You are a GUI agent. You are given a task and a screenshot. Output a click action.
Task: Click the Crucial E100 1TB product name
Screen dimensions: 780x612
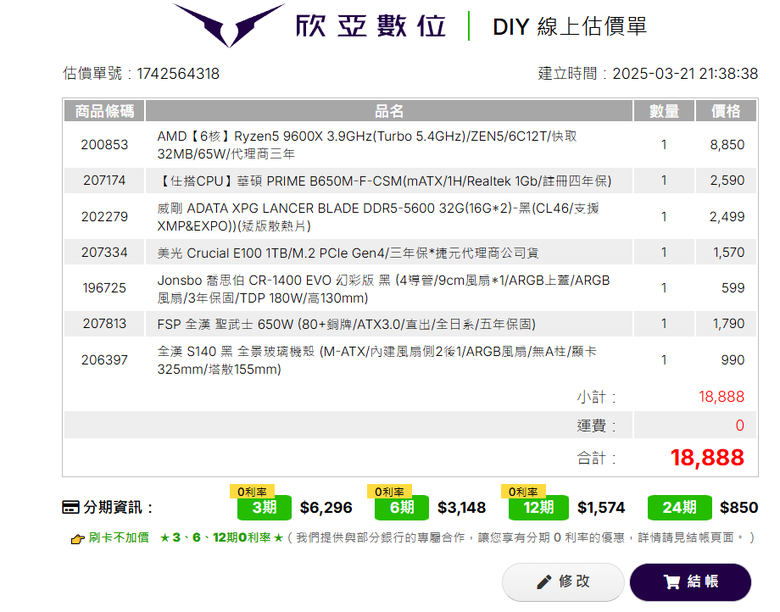[348, 253]
